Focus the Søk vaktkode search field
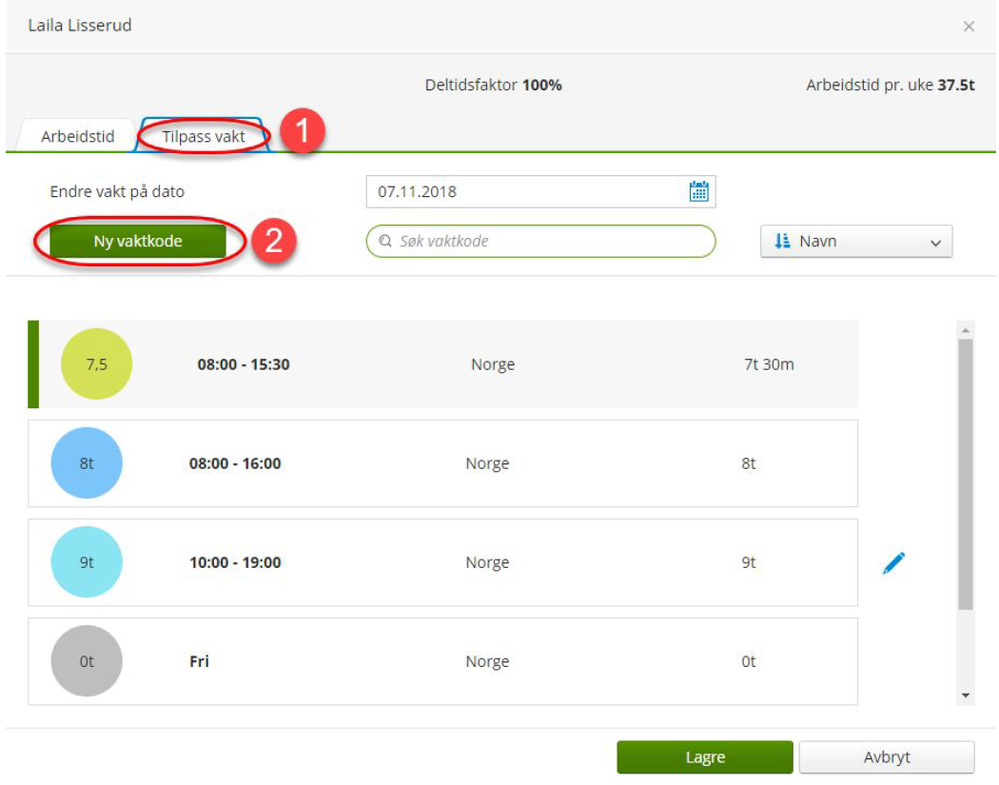This screenshot has width=999, height=785. click(540, 241)
